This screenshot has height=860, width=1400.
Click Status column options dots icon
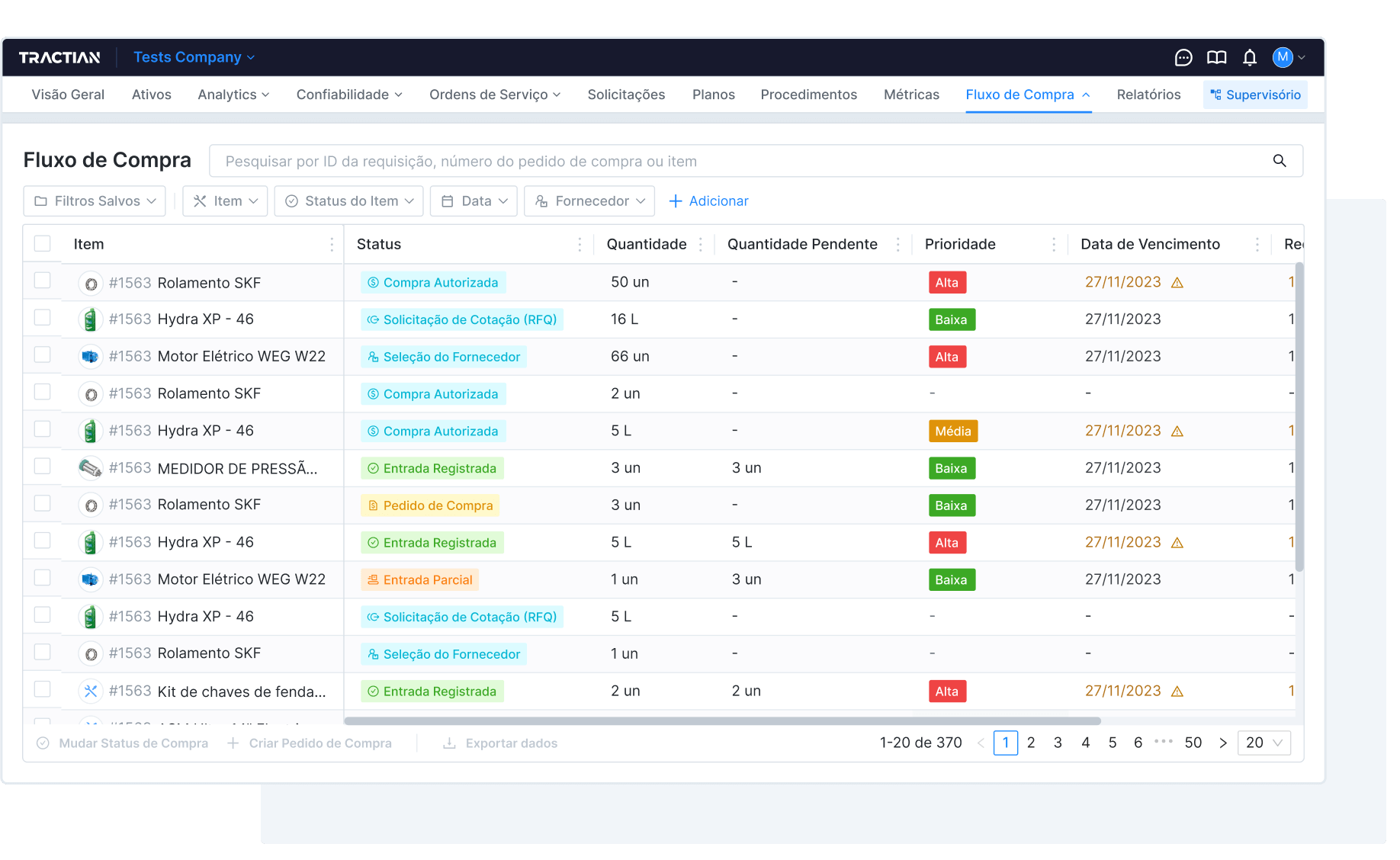click(x=580, y=245)
